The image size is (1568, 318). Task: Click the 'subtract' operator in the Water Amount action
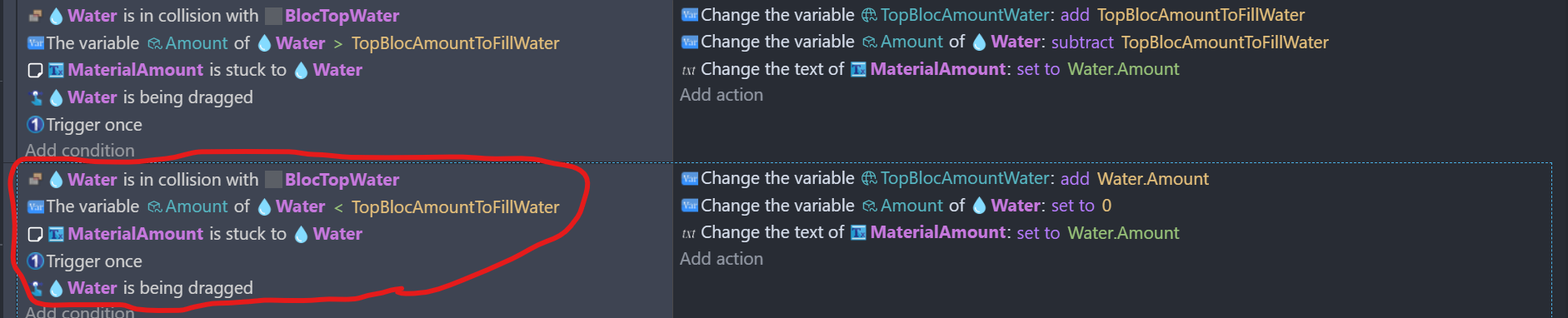[x=1082, y=42]
